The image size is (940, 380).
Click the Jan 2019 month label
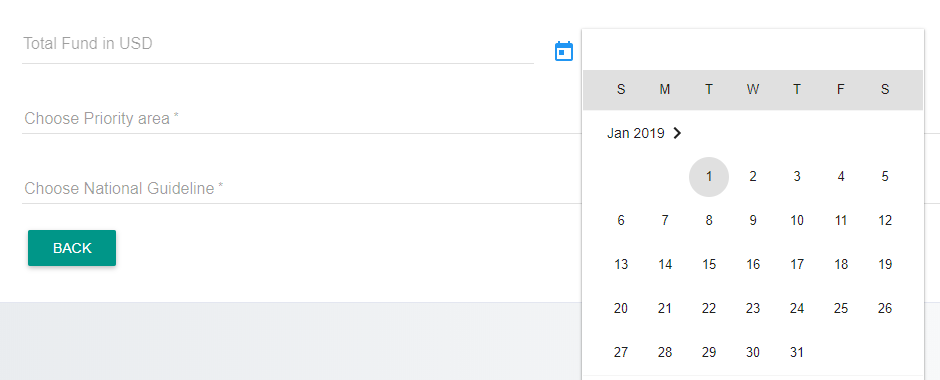click(x=635, y=133)
